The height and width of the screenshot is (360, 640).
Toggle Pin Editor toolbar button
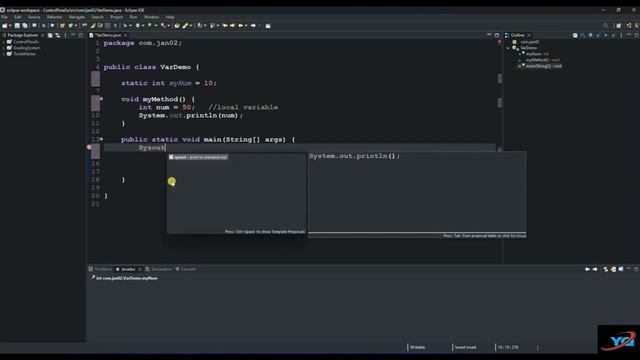point(268,25)
